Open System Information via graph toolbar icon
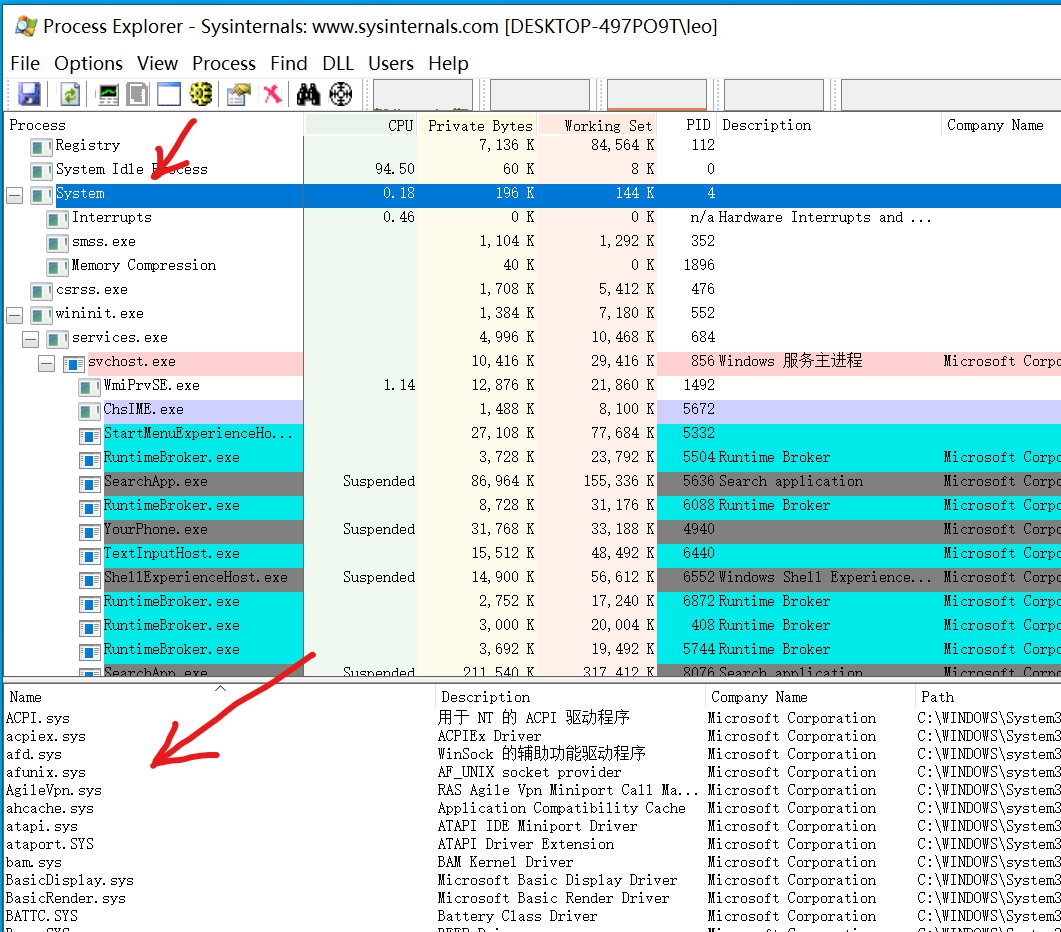 pyautogui.click(x=105, y=94)
